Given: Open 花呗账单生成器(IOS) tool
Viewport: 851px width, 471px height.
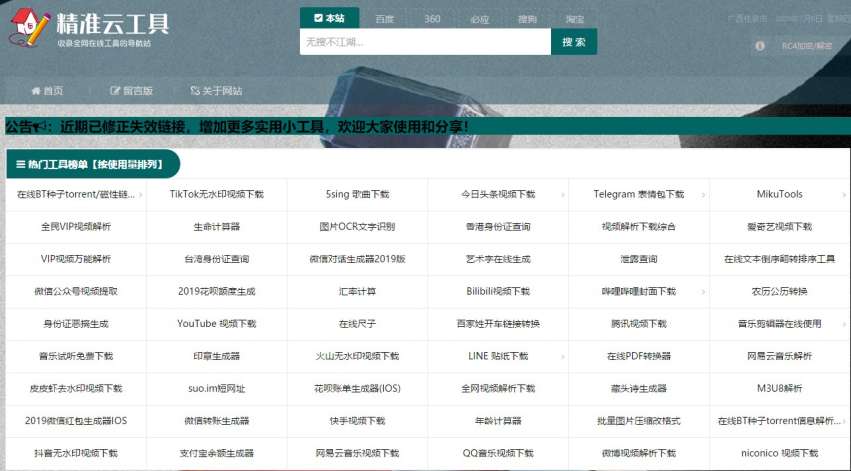Looking at the screenshot, I should click(357, 389).
